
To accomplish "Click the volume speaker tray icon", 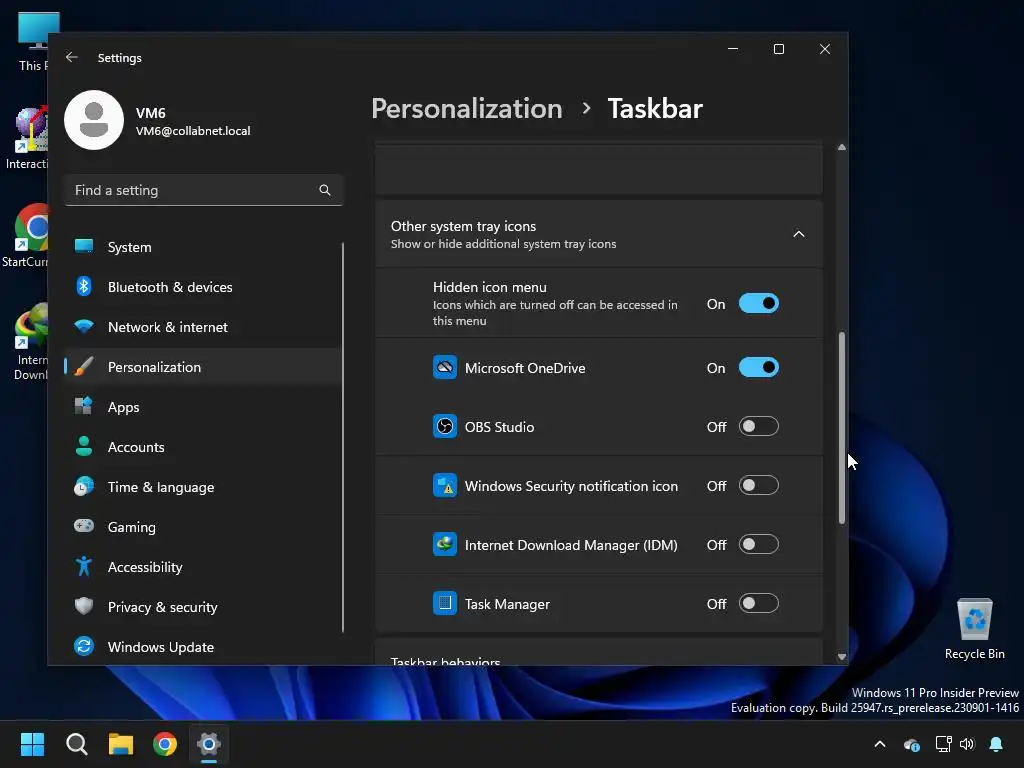I will click(967, 744).
